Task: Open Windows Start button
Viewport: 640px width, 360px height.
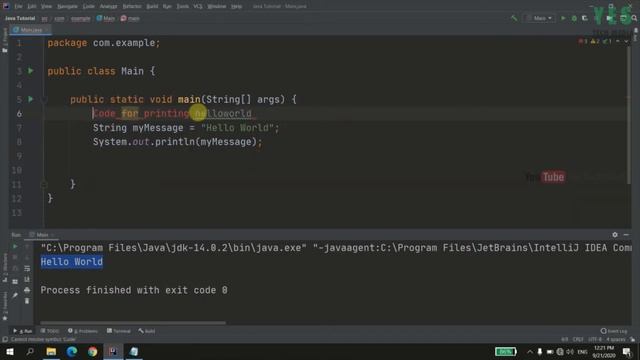Action: (10, 351)
